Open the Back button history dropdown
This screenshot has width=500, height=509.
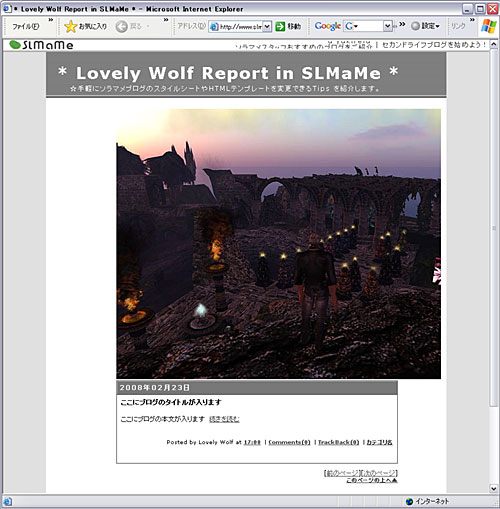pyautogui.click(x=148, y=26)
